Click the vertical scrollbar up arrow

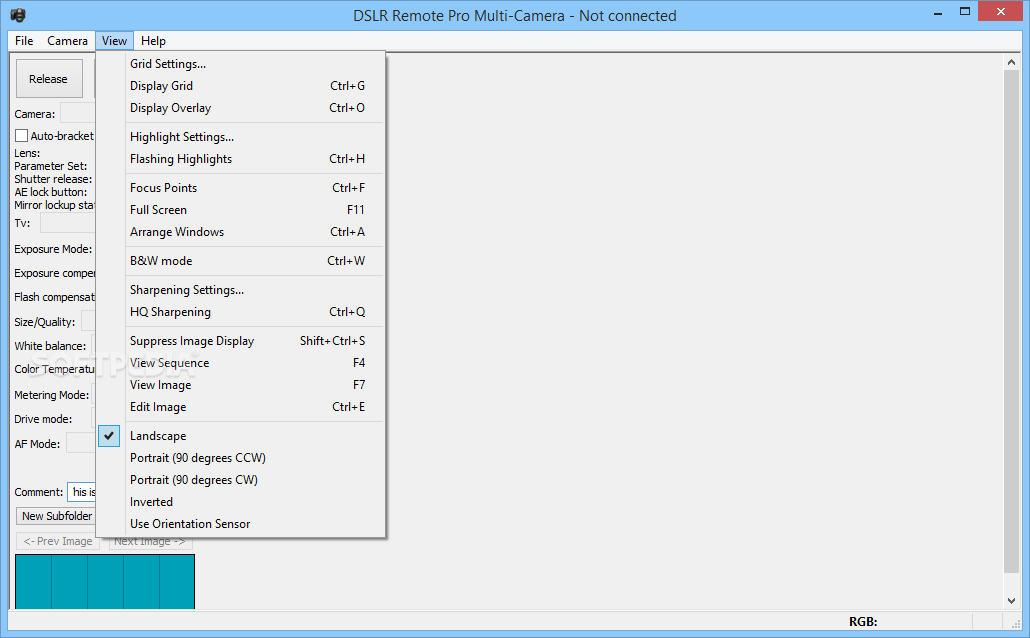point(1012,62)
